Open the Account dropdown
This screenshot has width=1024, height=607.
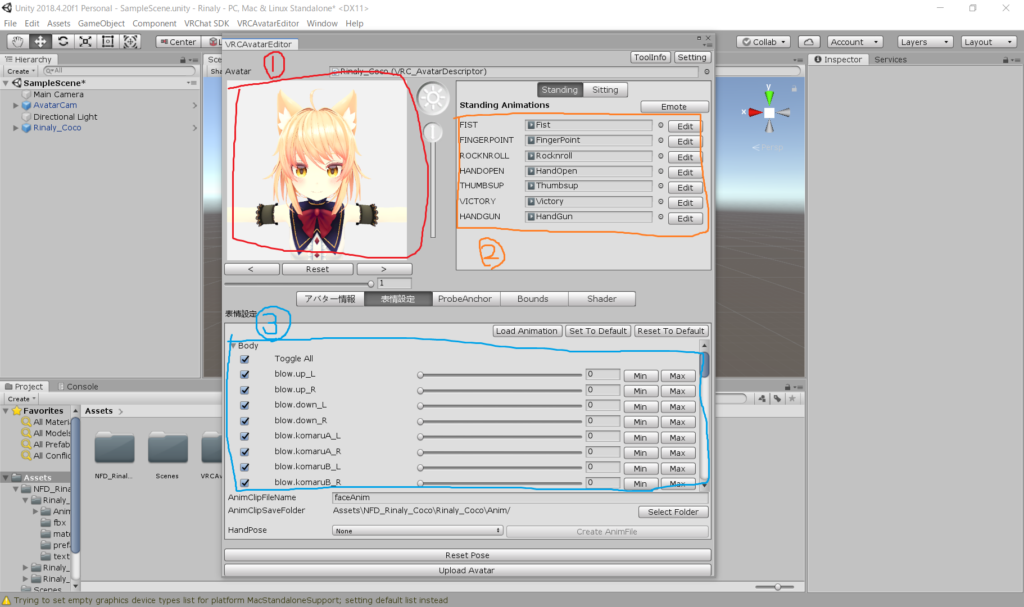(x=855, y=42)
